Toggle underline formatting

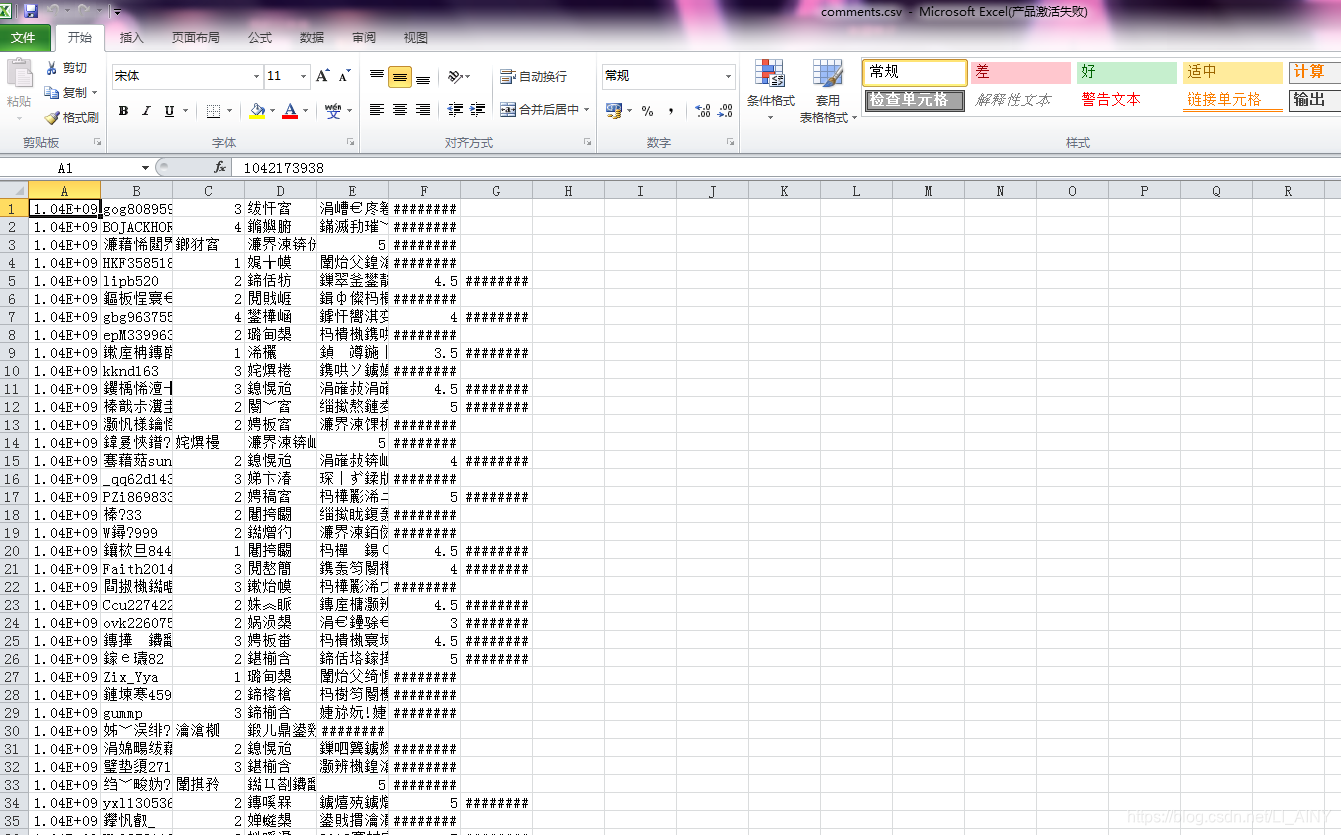(169, 111)
